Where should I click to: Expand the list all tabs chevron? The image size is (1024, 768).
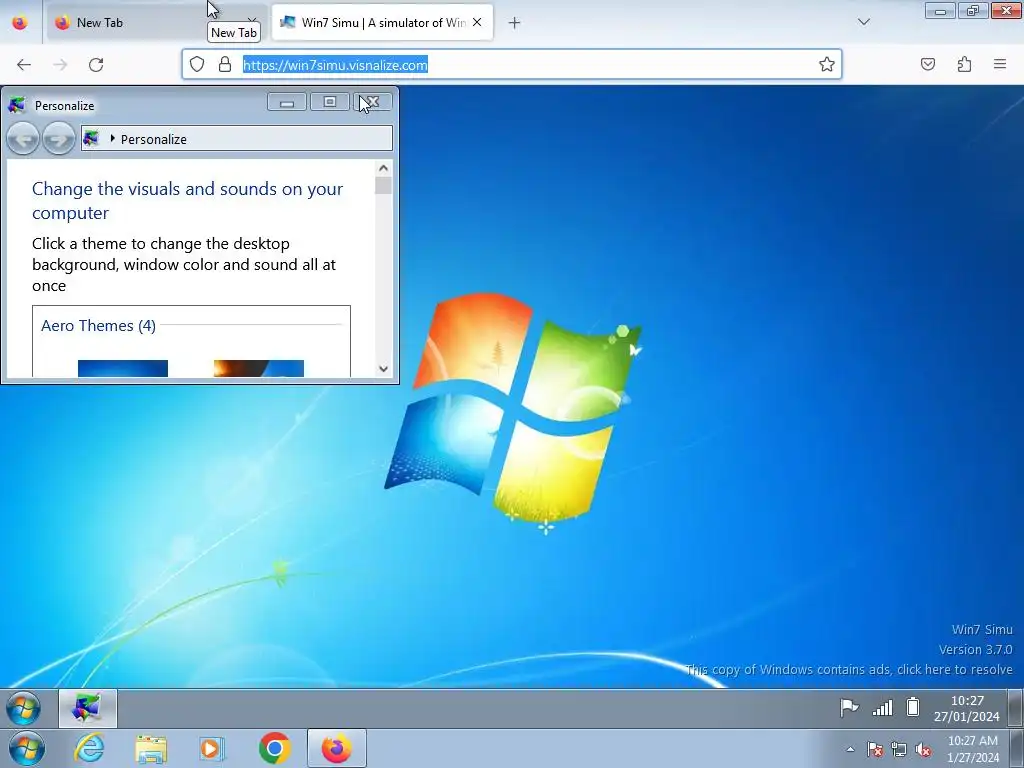[863, 22]
